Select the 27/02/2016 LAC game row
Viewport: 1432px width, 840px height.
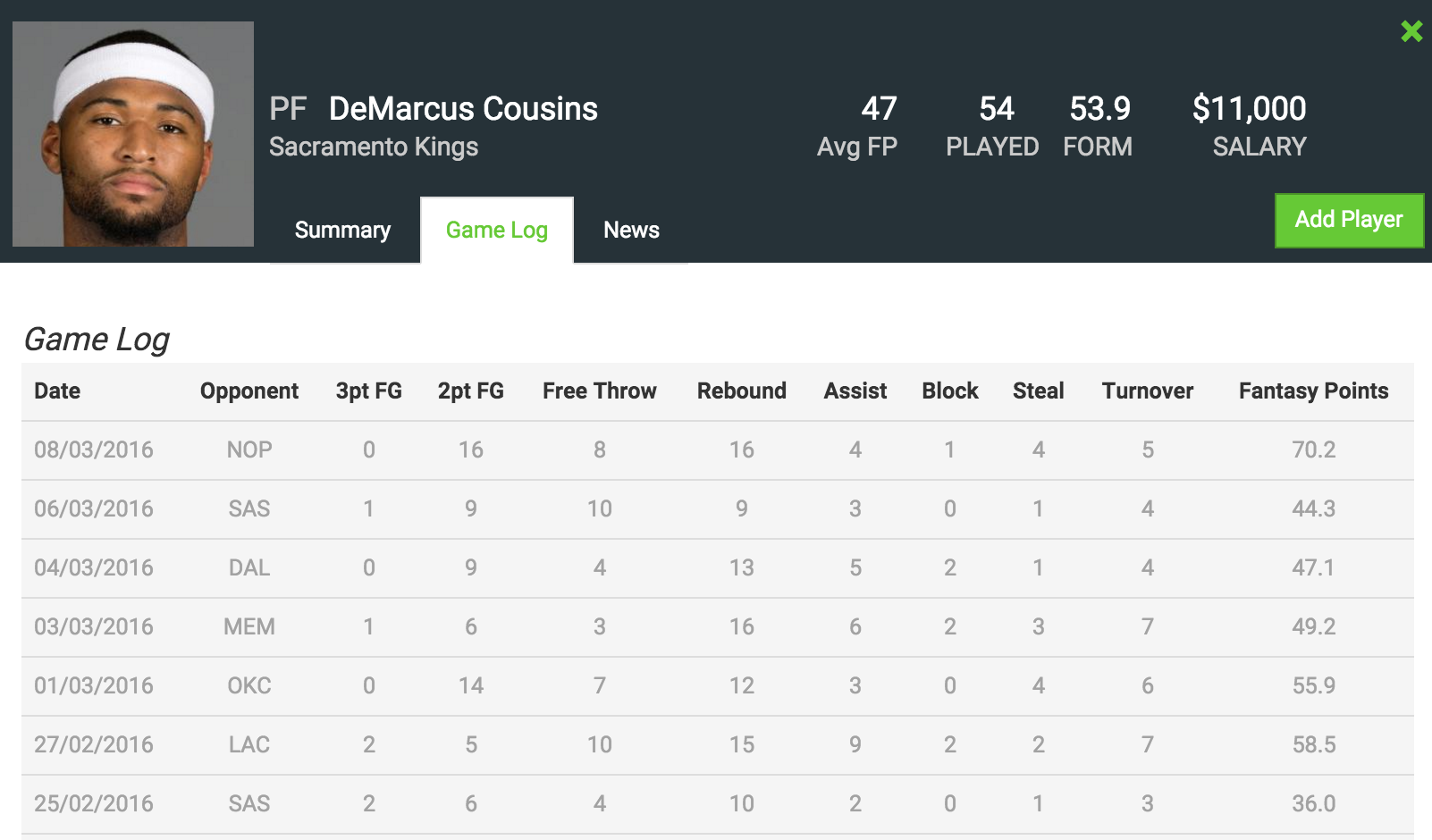tap(718, 744)
